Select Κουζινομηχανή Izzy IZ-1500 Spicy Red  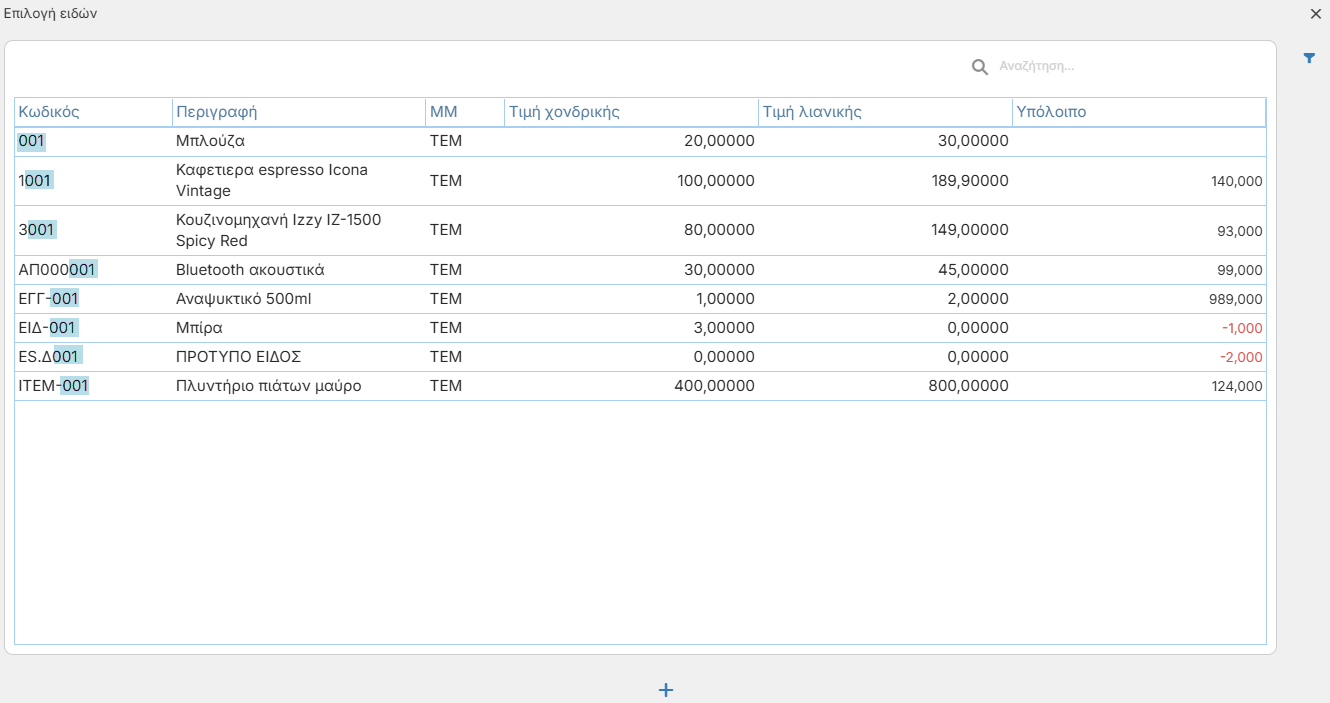[640, 230]
